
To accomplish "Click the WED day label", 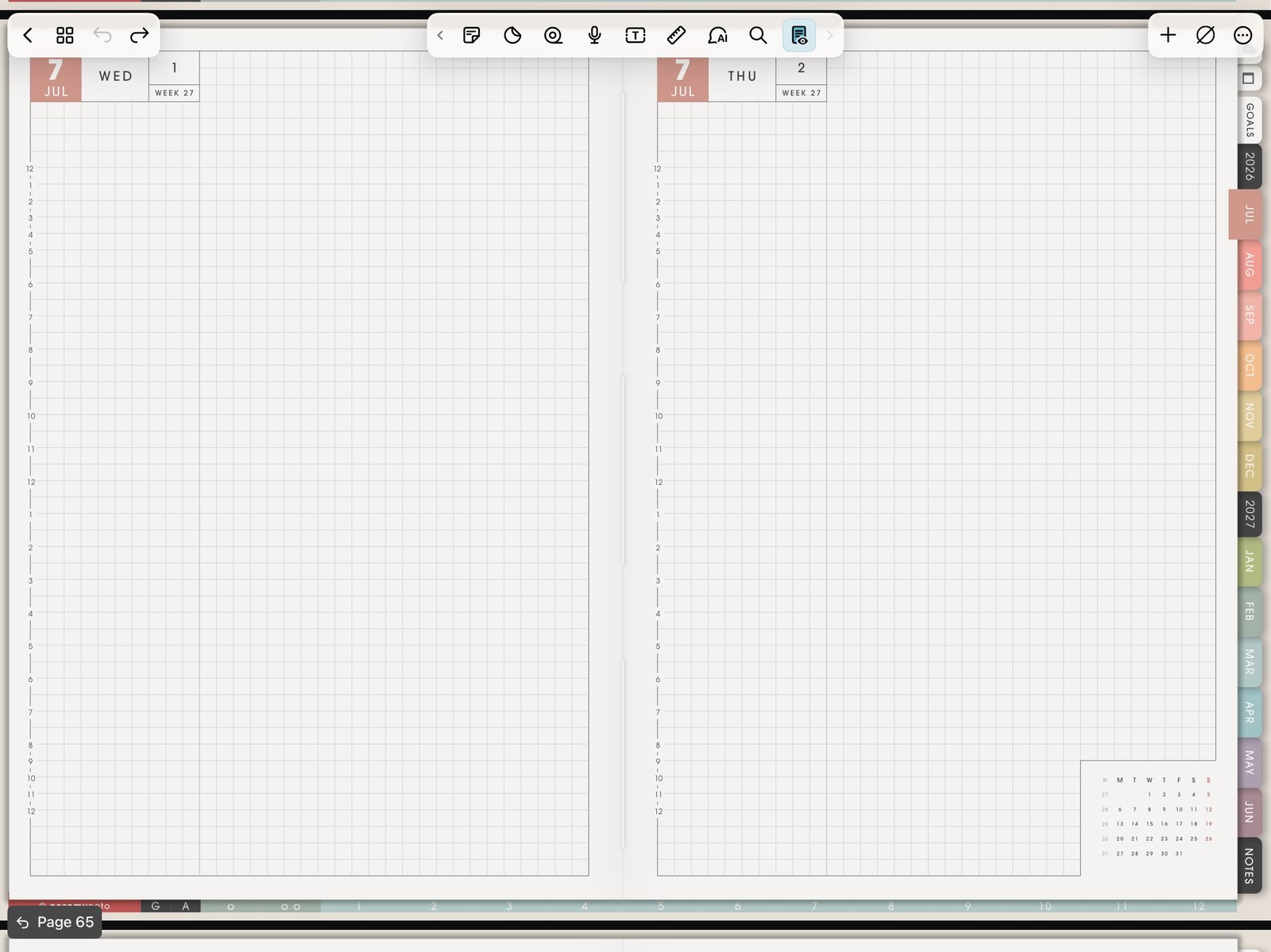I will pyautogui.click(x=115, y=76).
